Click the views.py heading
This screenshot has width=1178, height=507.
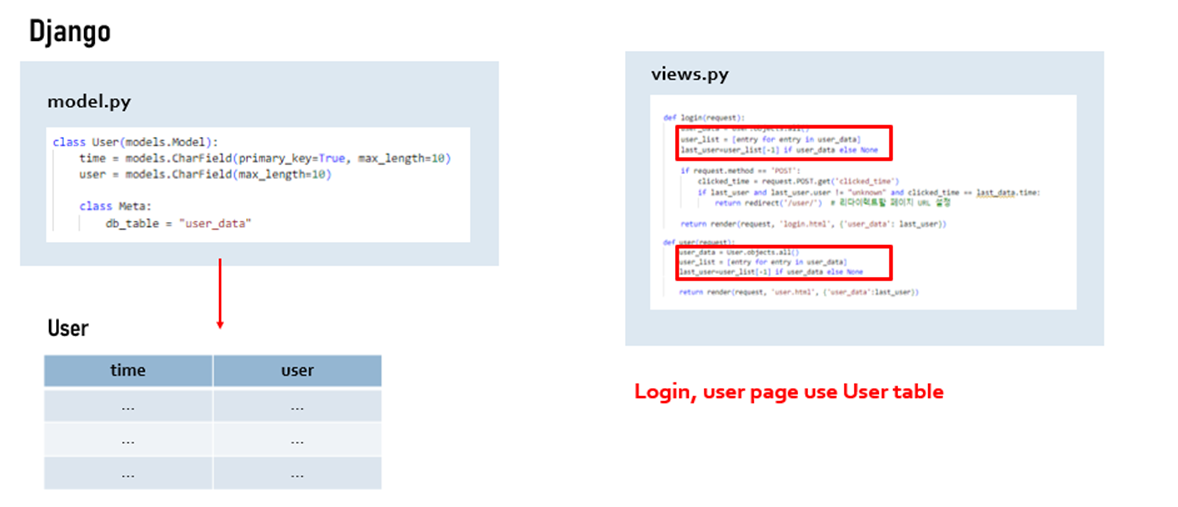[x=689, y=74]
